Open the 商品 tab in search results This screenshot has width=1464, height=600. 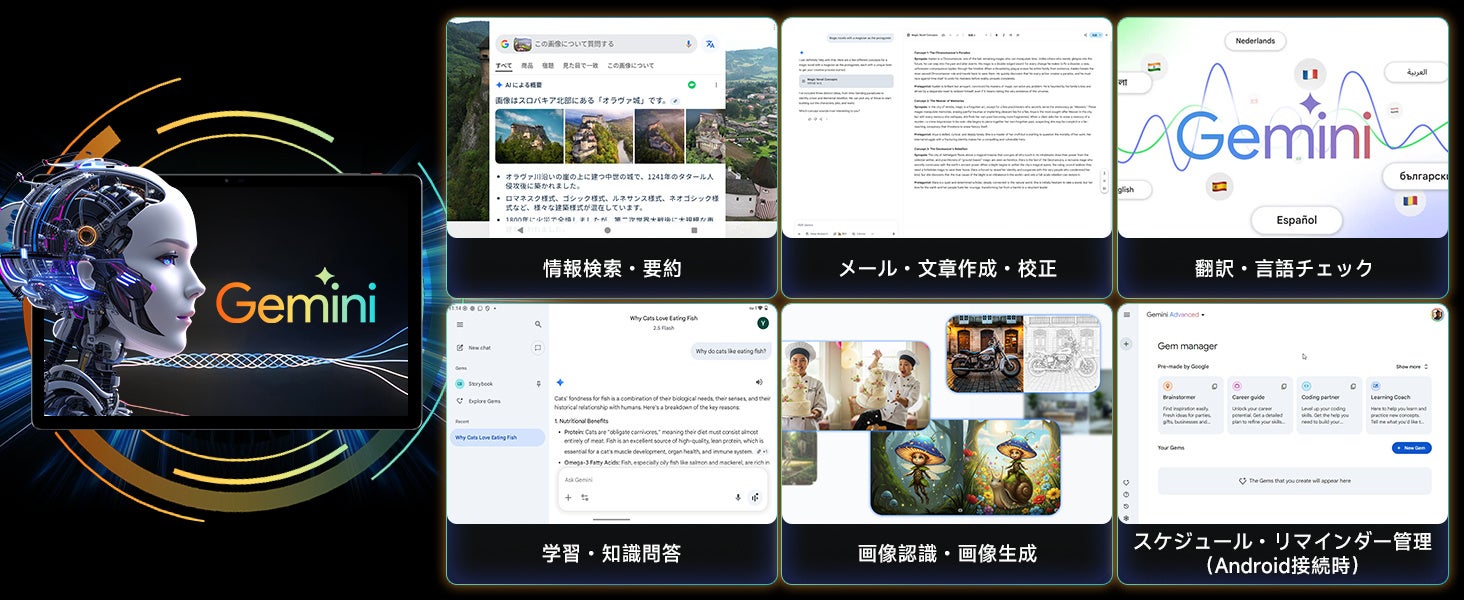pos(527,66)
